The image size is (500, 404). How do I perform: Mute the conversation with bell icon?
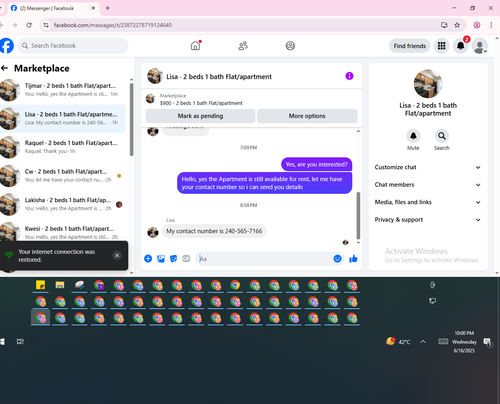click(x=413, y=136)
